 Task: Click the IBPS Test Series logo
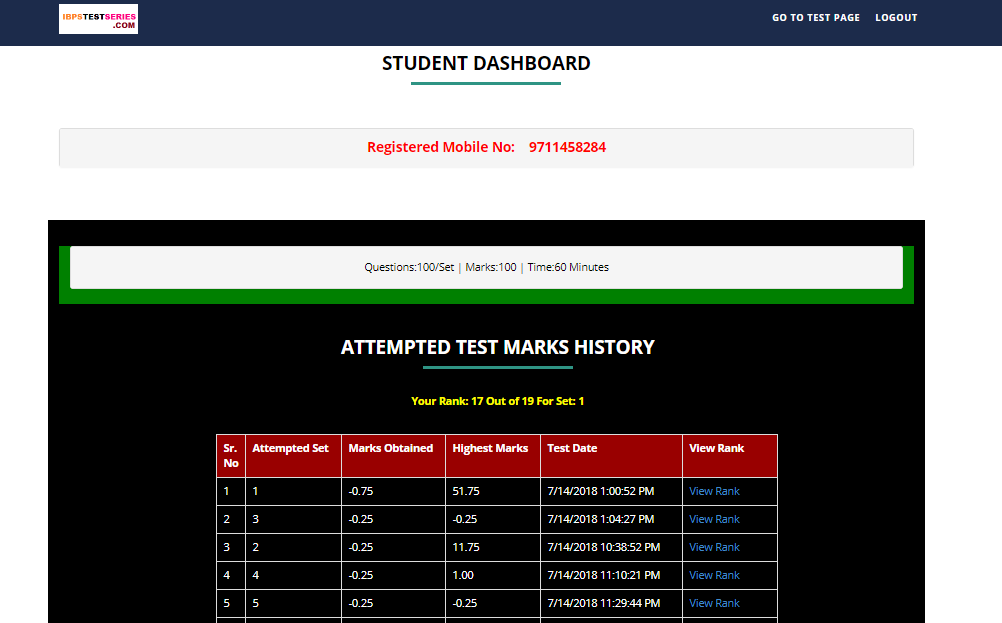(x=98, y=19)
